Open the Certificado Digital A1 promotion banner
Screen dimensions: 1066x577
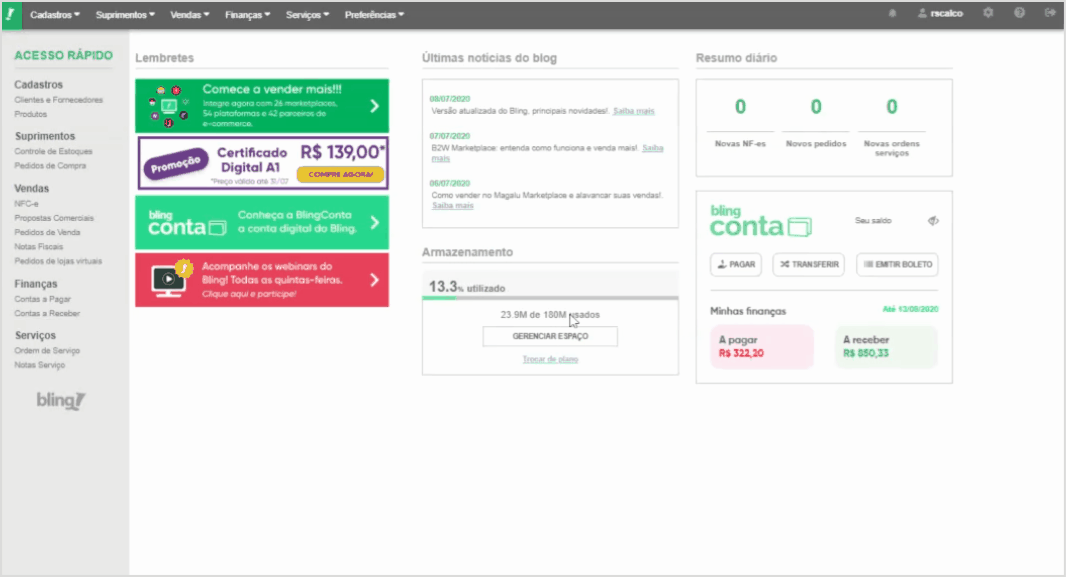click(x=262, y=163)
